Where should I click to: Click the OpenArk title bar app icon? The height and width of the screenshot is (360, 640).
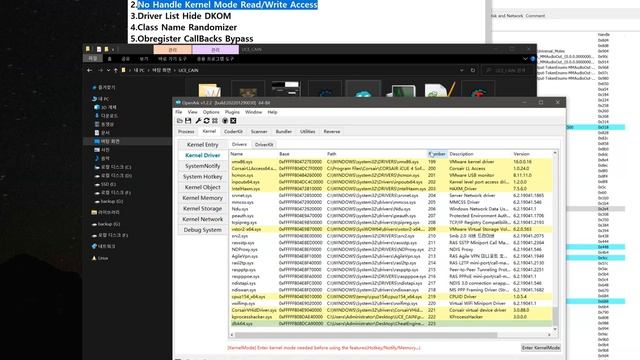pyautogui.click(x=178, y=102)
